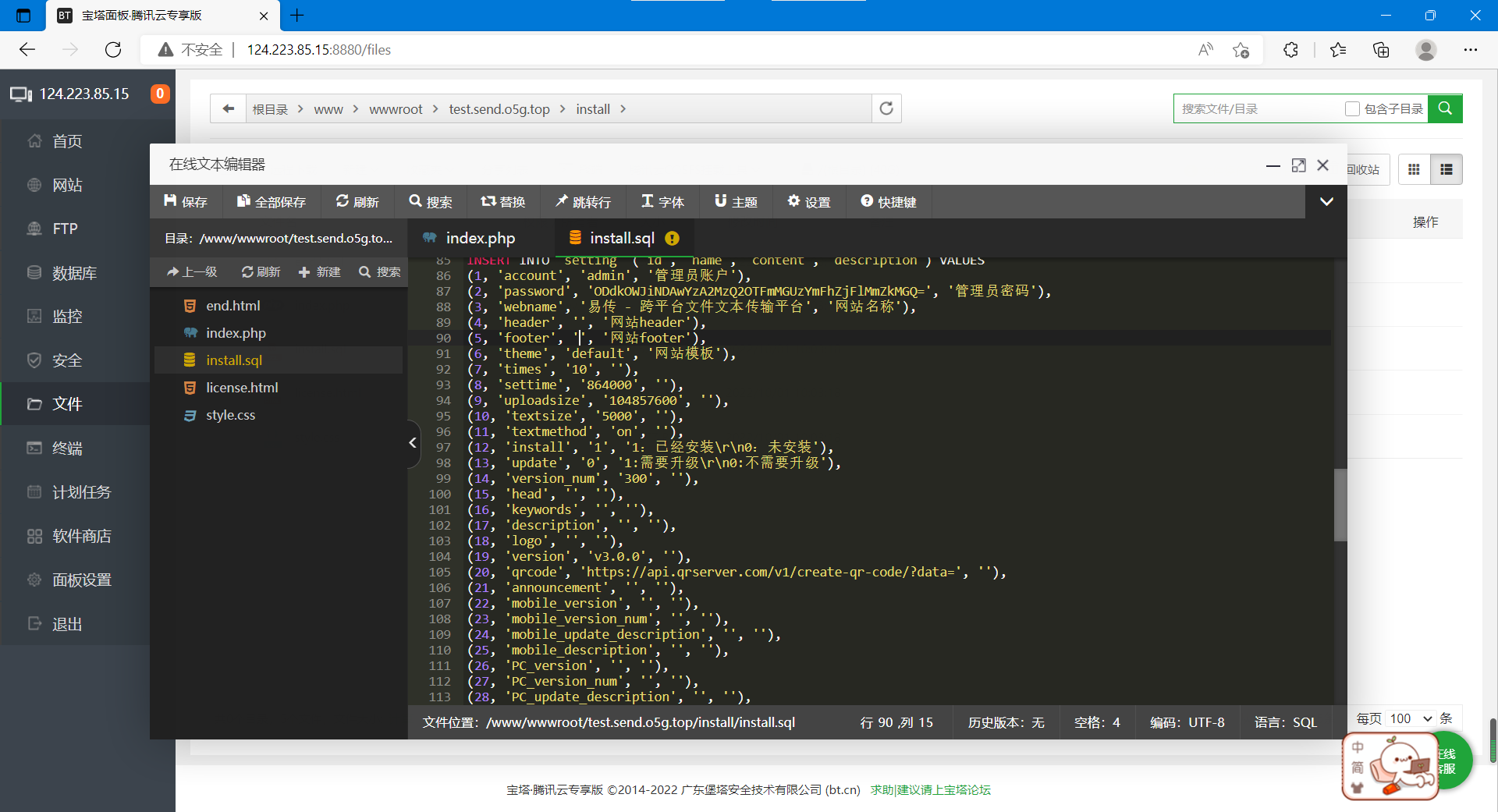Switch to the index.php editor tab

click(480, 238)
